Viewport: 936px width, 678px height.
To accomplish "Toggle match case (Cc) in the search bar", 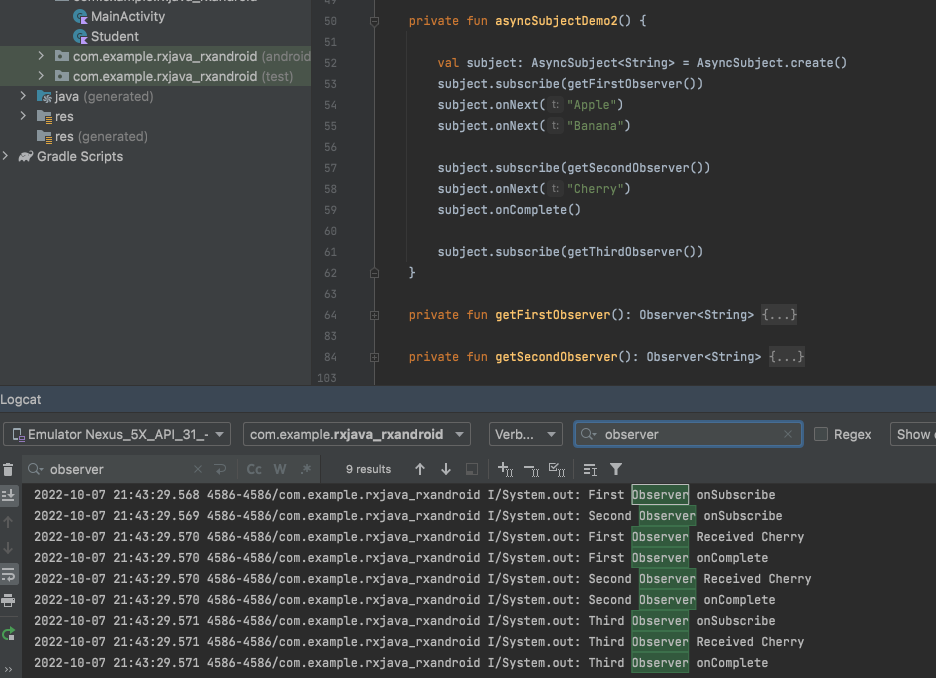I will 253,468.
